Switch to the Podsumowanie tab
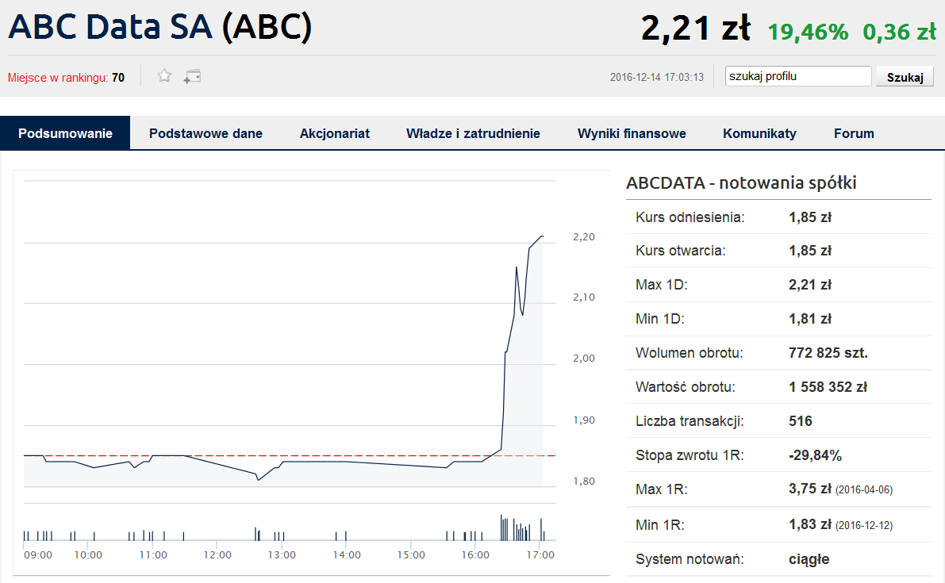 pyautogui.click(x=65, y=133)
